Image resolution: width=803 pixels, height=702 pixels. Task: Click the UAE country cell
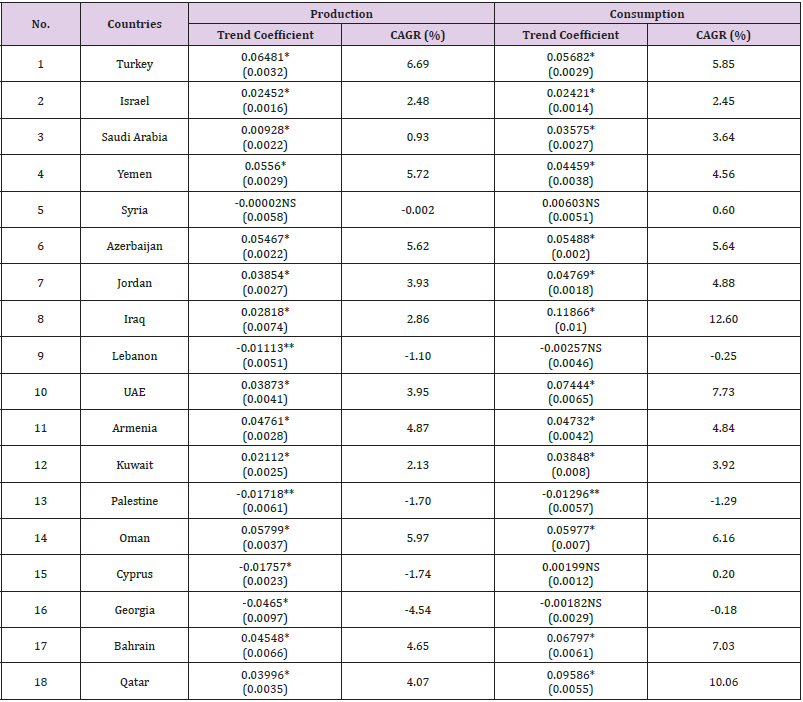pos(134,392)
